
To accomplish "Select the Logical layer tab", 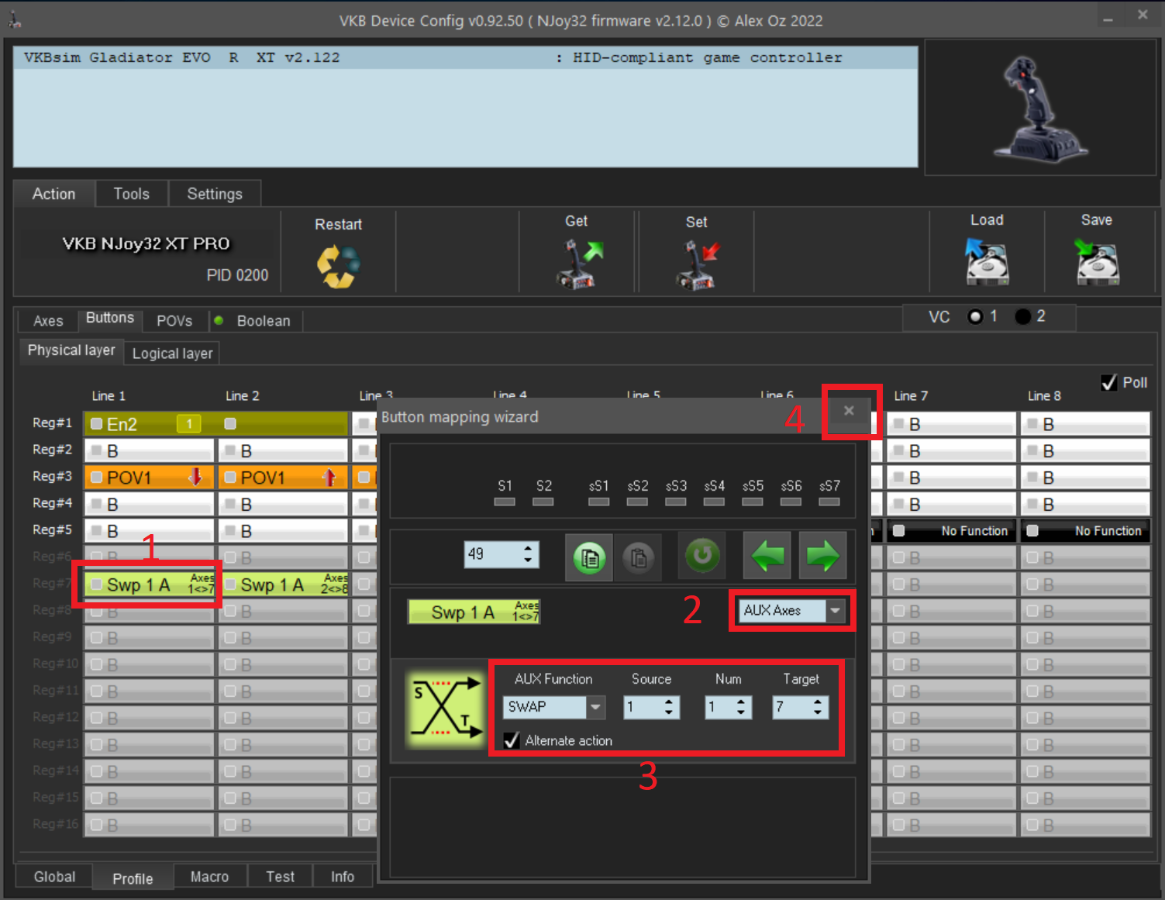I will pyautogui.click(x=172, y=354).
